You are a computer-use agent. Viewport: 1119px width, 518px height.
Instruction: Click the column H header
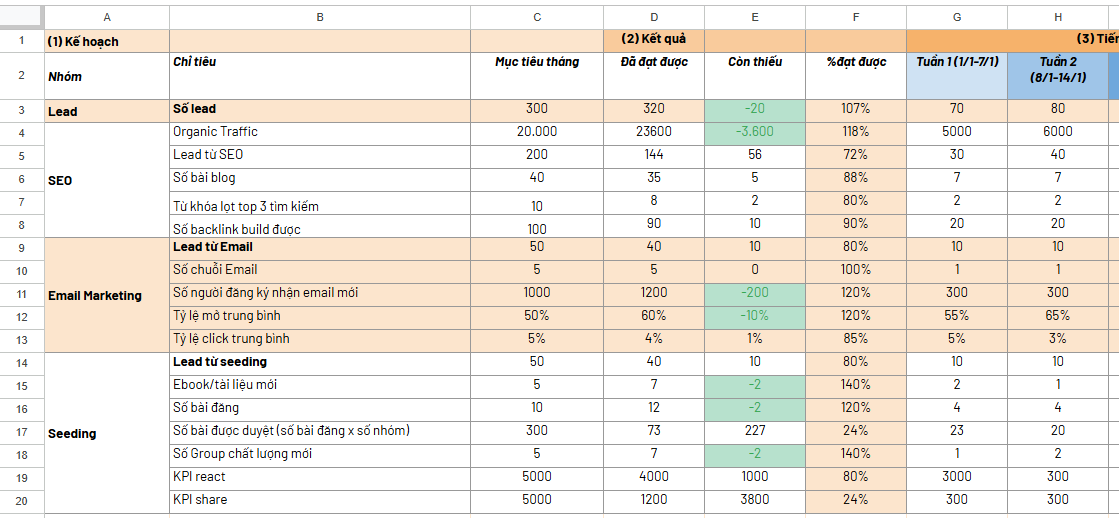1057,17
